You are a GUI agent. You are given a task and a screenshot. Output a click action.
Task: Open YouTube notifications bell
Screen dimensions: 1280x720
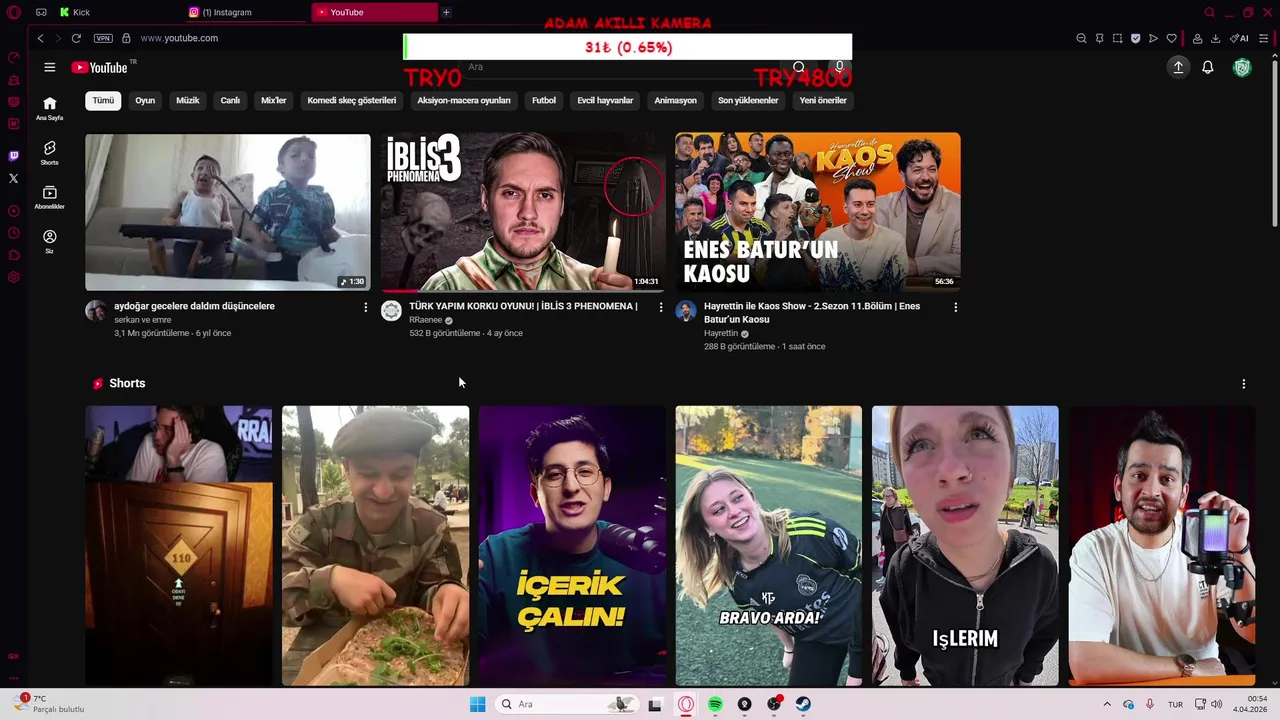[1208, 67]
